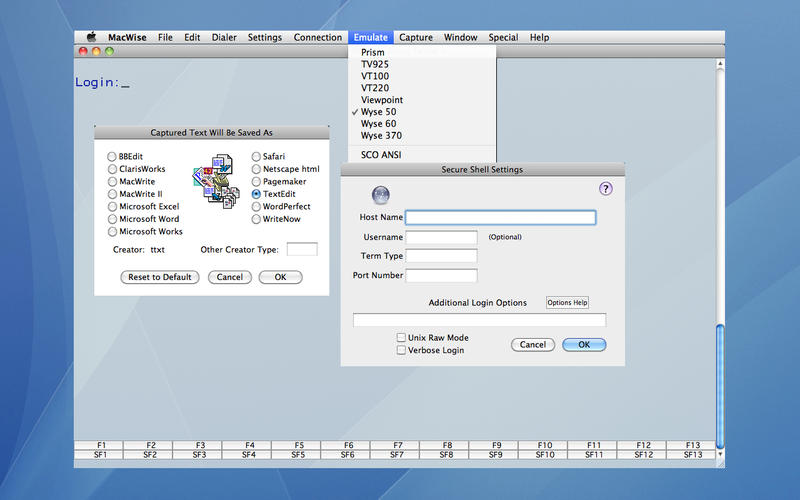Click the help question mark in Secure Shell Settings

point(606,189)
